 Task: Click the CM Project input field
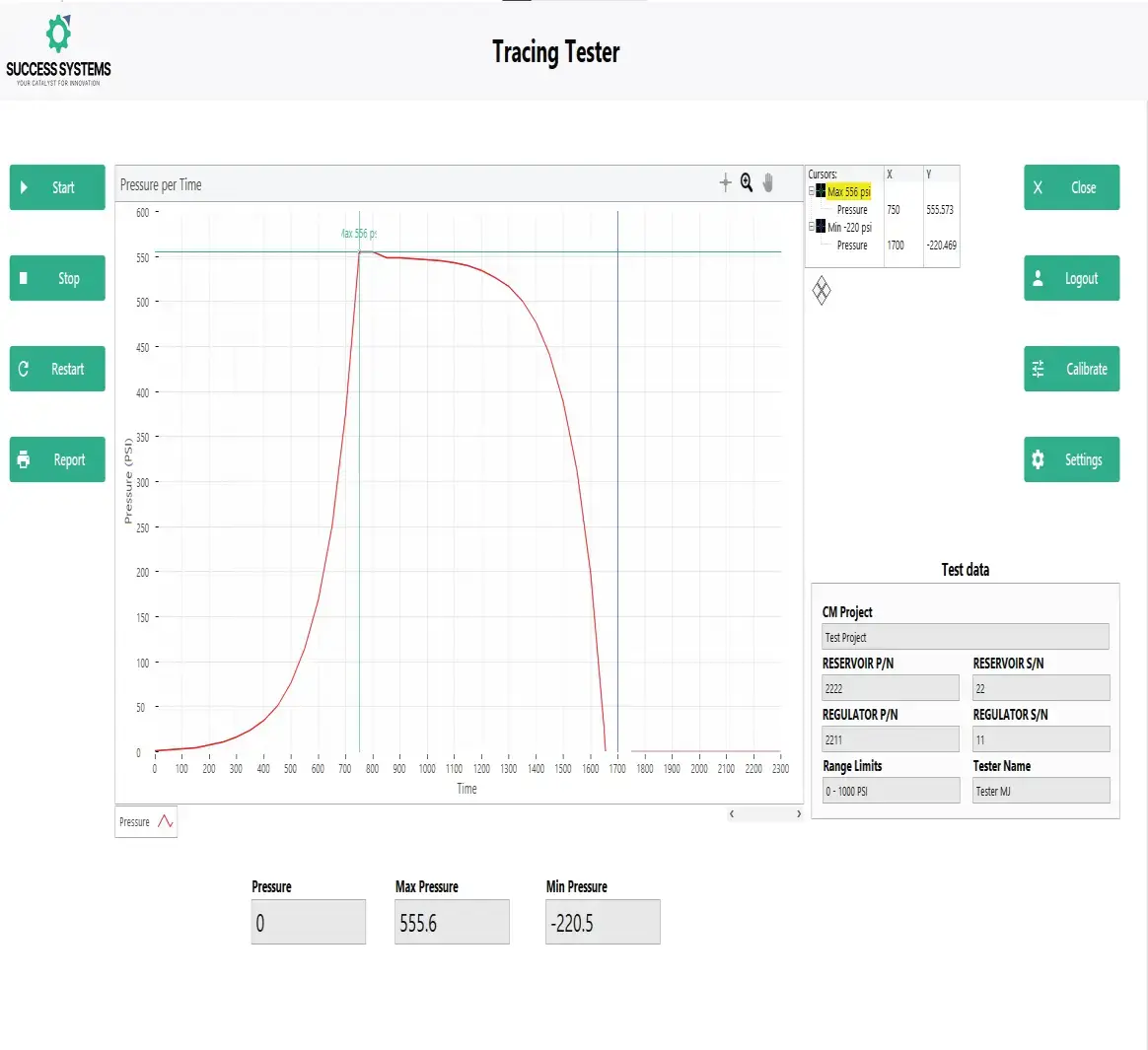[965, 637]
